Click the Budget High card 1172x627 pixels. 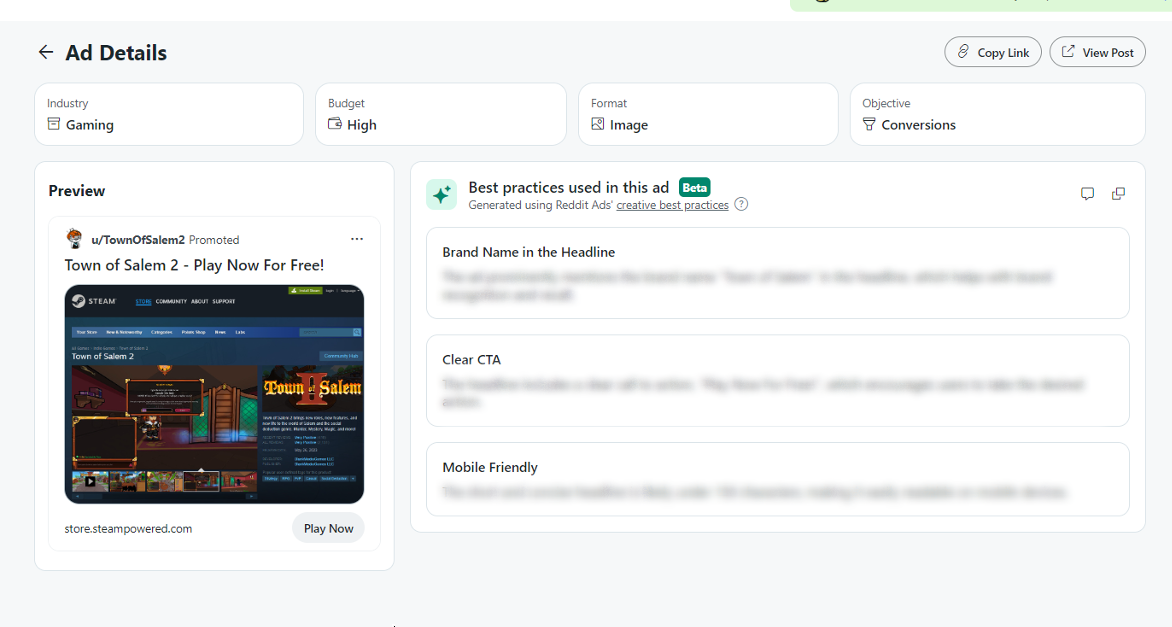pos(441,114)
